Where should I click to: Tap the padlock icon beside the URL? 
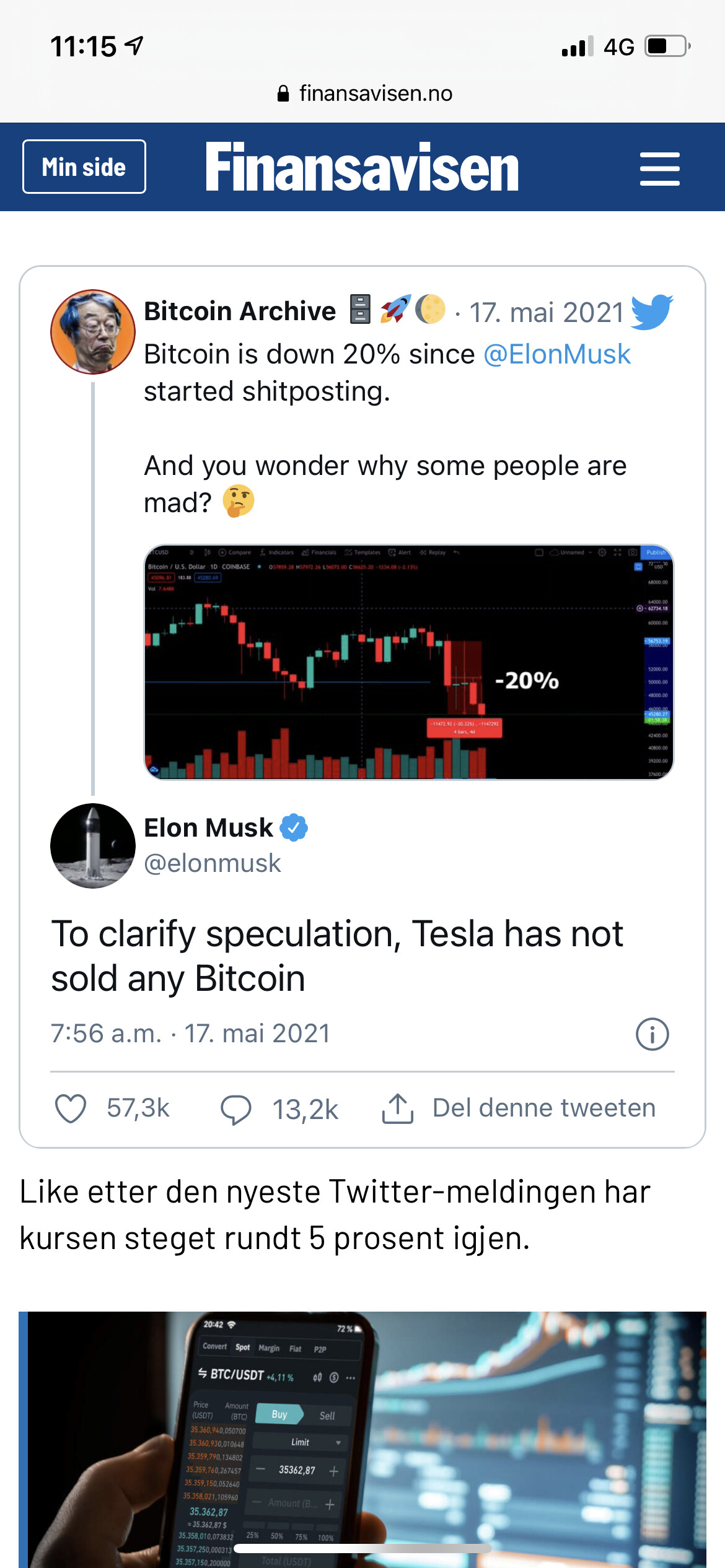tap(283, 94)
